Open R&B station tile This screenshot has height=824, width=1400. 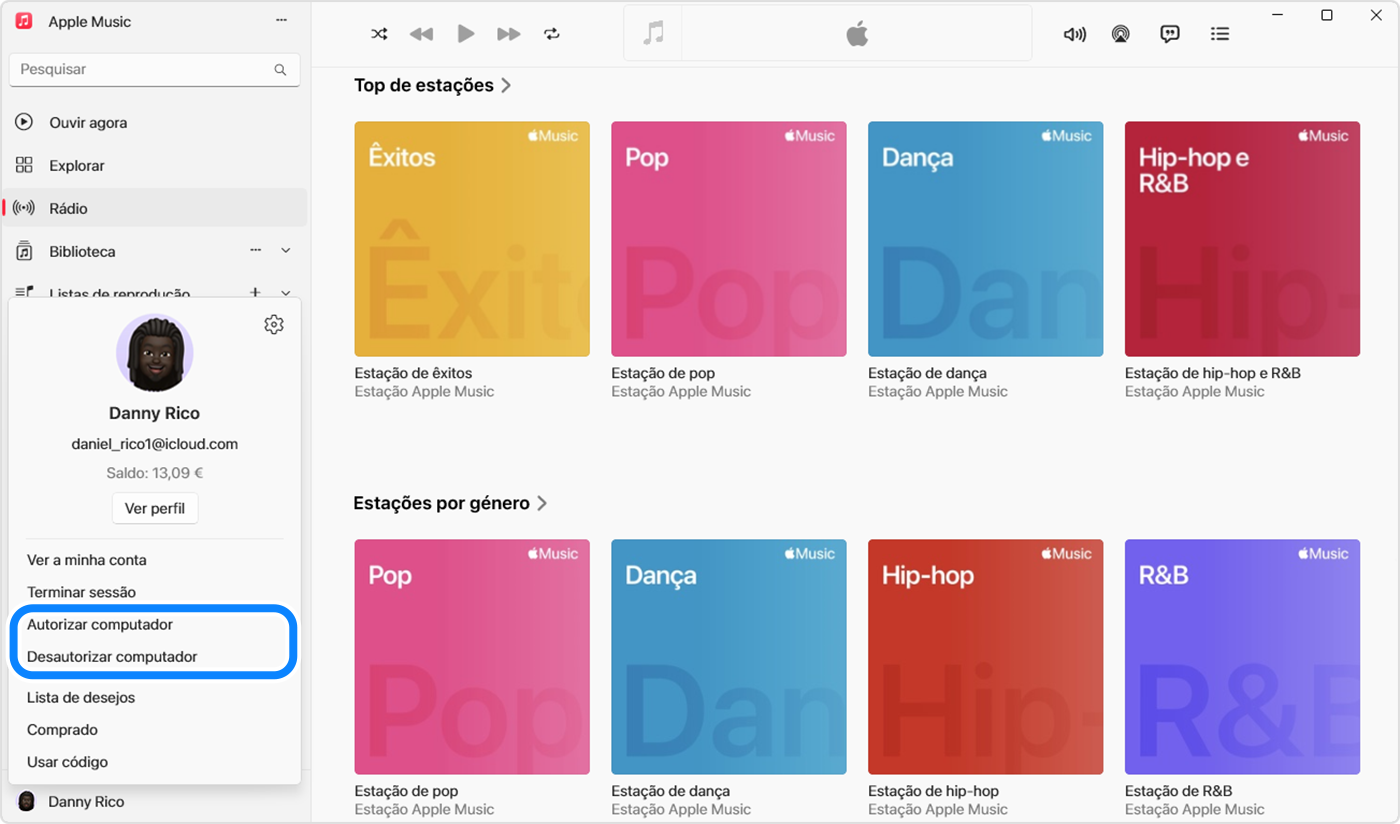point(1243,657)
